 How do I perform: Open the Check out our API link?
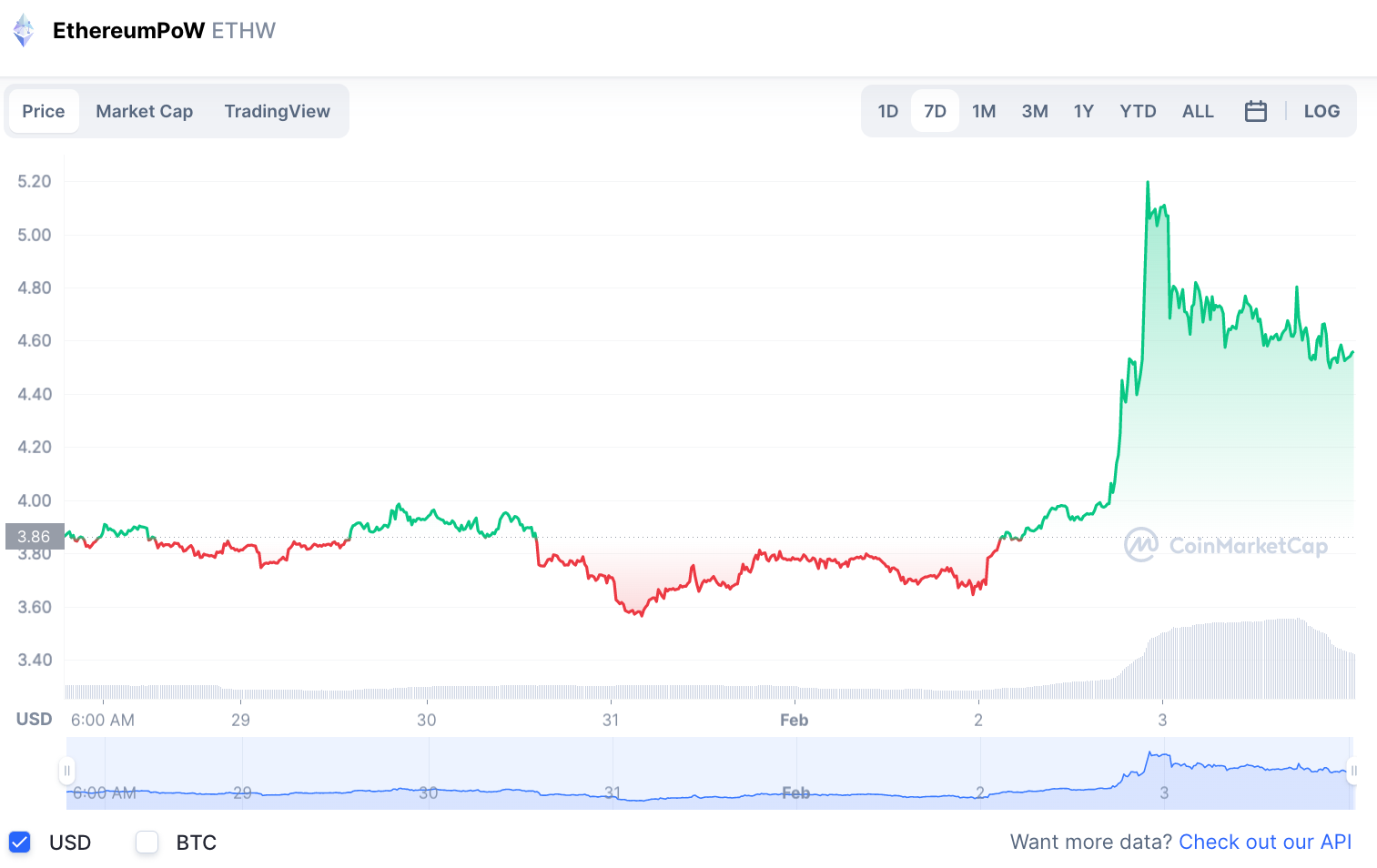tap(1265, 842)
